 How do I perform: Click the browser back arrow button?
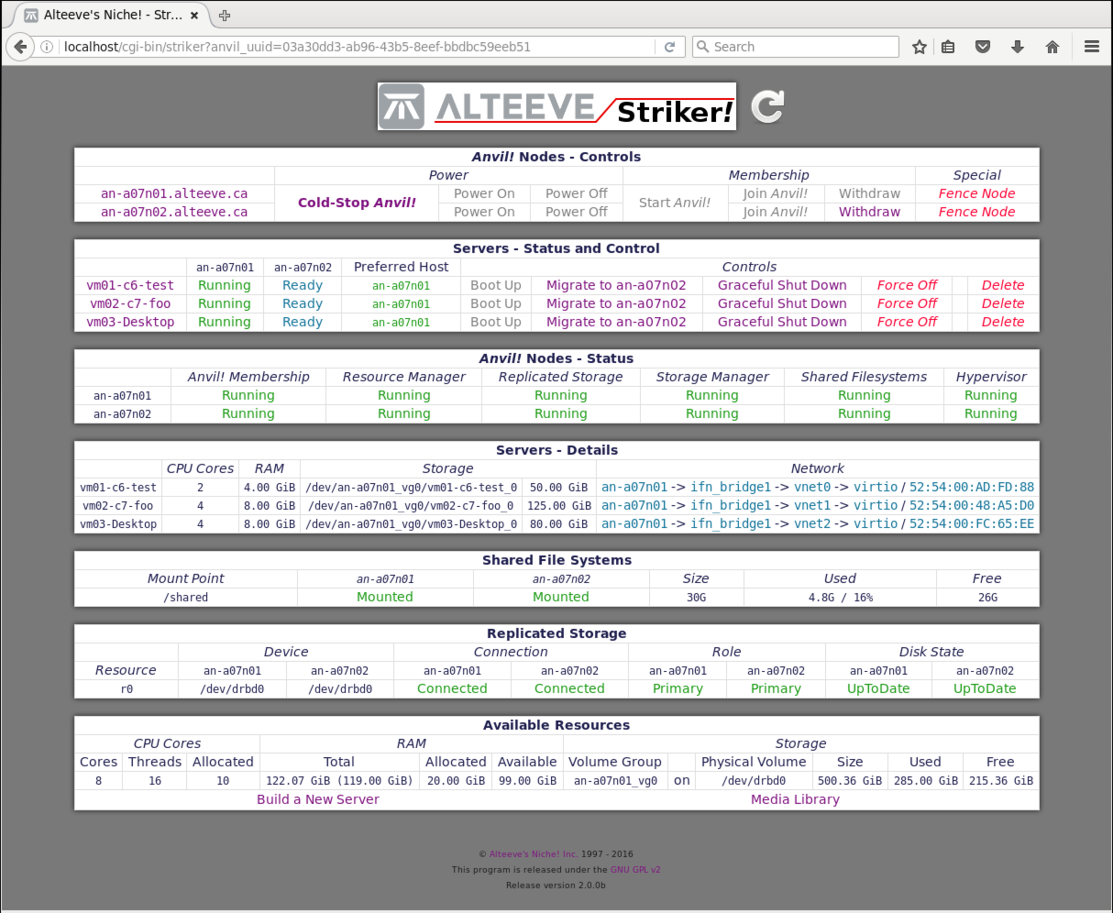click(20, 47)
